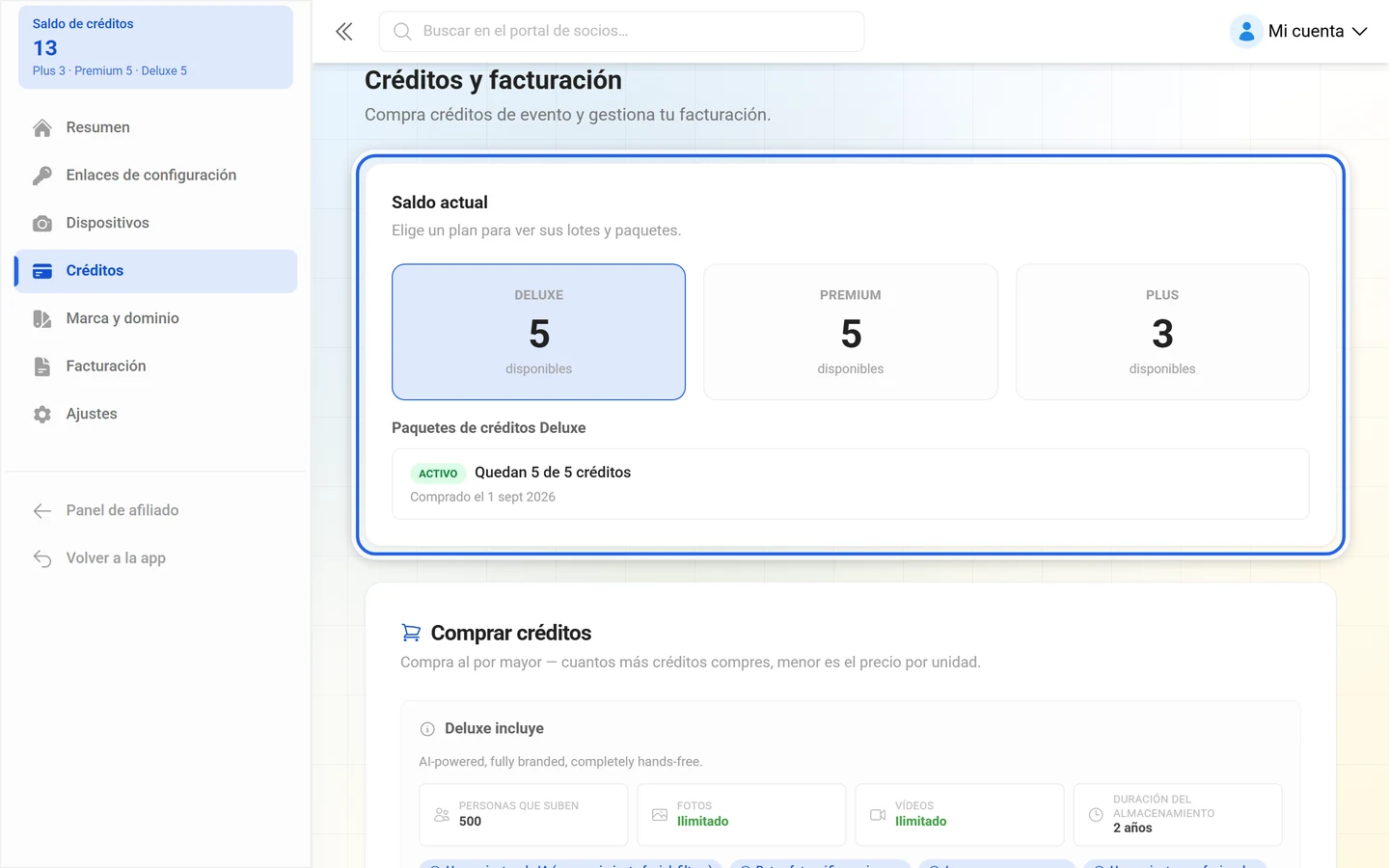
Task: Go to Enlaces de configuración
Action: (155, 176)
